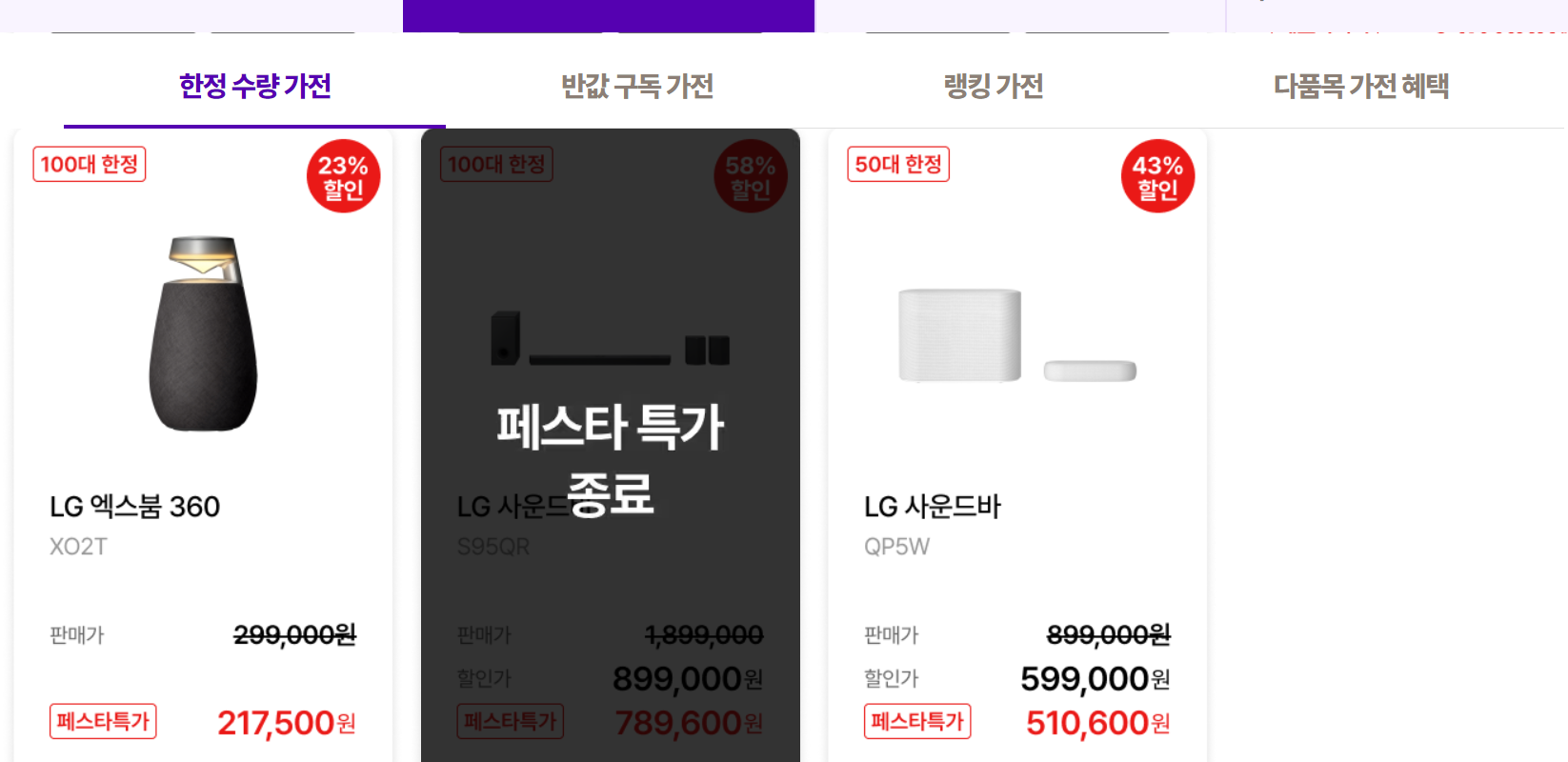Image resolution: width=1568 pixels, height=762 pixels.
Task: Click the 페스타 특가 종료 overlay card
Action: [610, 448]
